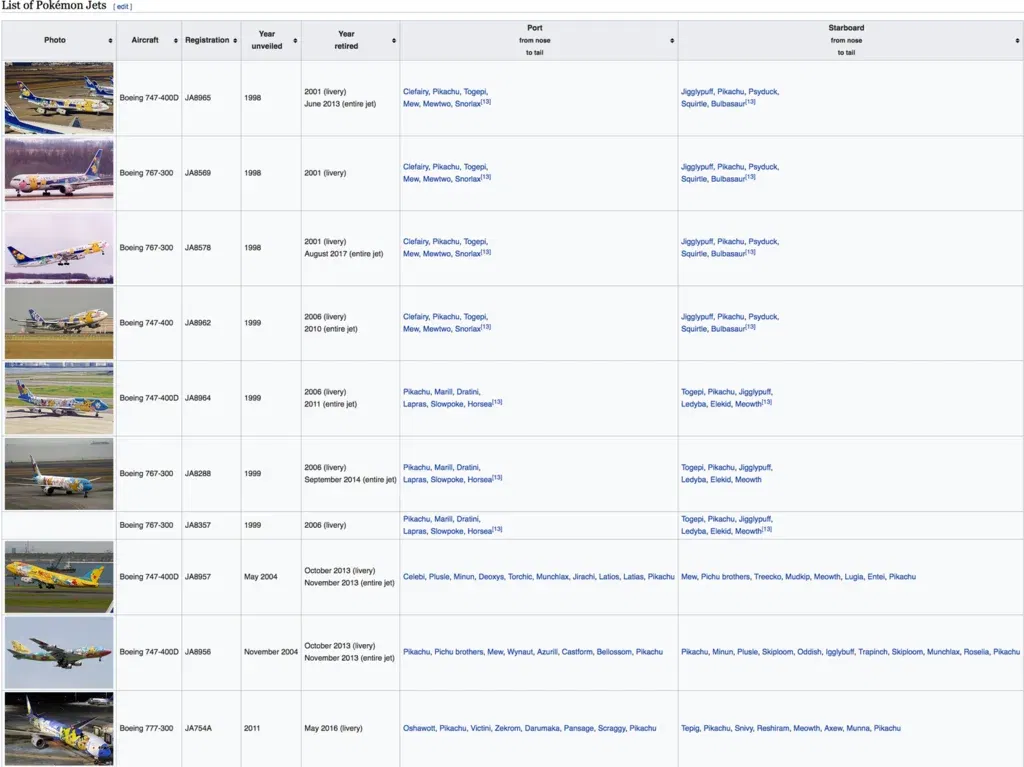The height and width of the screenshot is (767, 1024).
Task: Sort the Starboard column using its arrow
Action: coord(1017,41)
